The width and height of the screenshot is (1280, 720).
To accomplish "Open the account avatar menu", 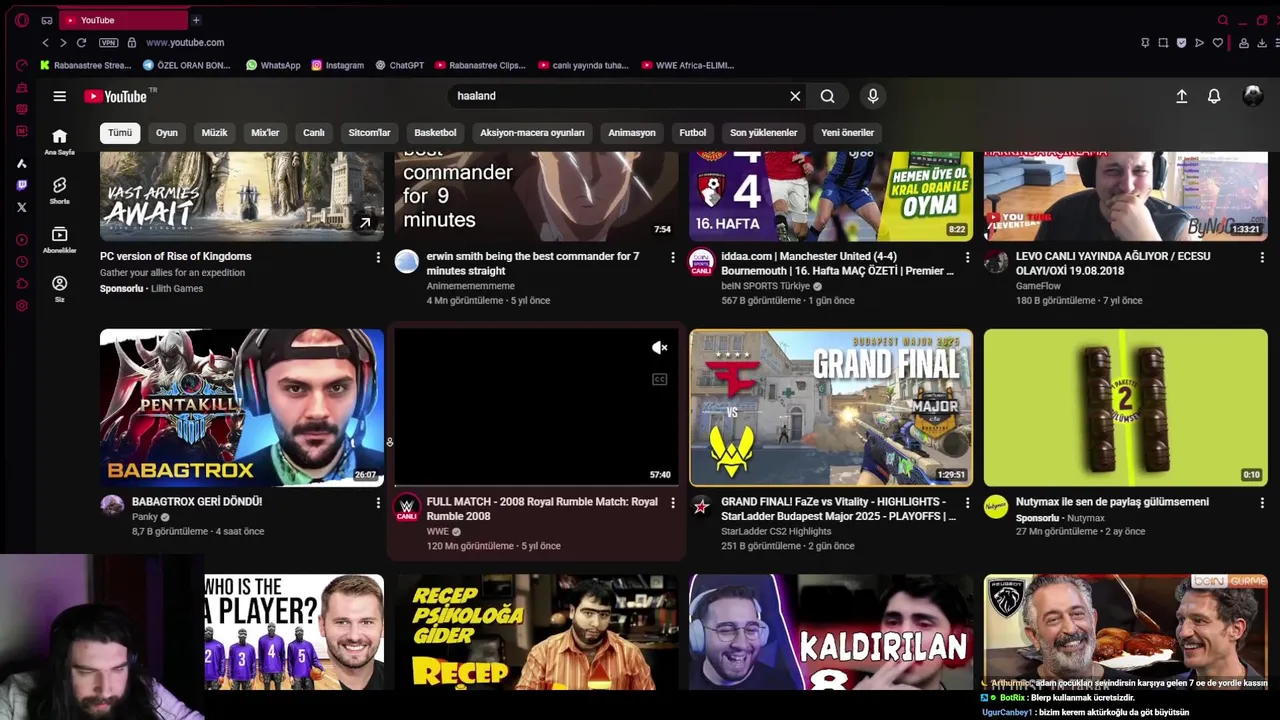I will (1253, 96).
